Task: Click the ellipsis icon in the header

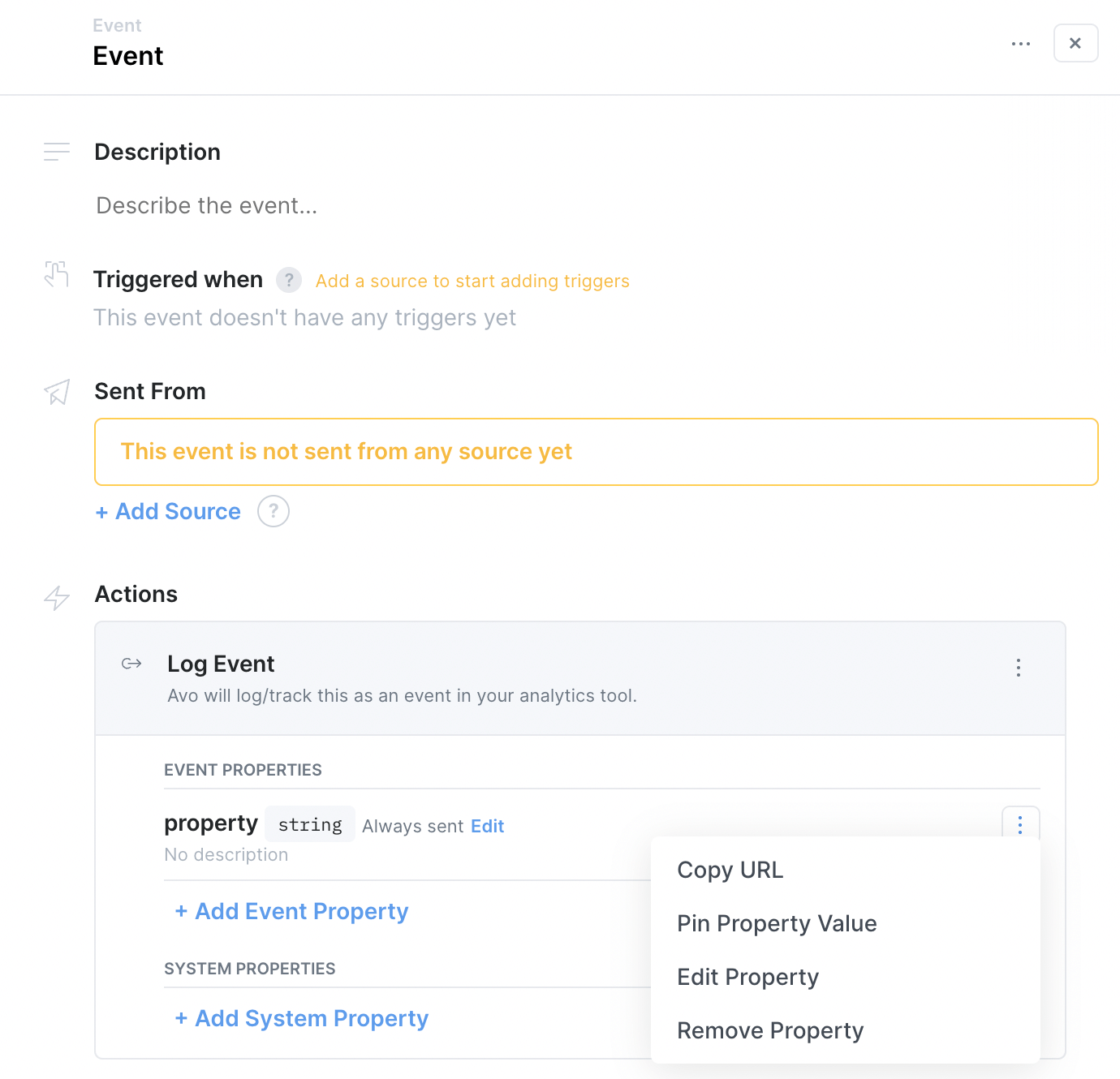Action: click(1020, 43)
